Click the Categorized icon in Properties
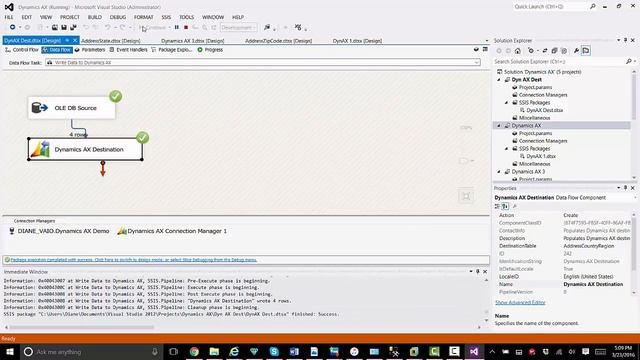The image size is (640, 360). click(497, 207)
